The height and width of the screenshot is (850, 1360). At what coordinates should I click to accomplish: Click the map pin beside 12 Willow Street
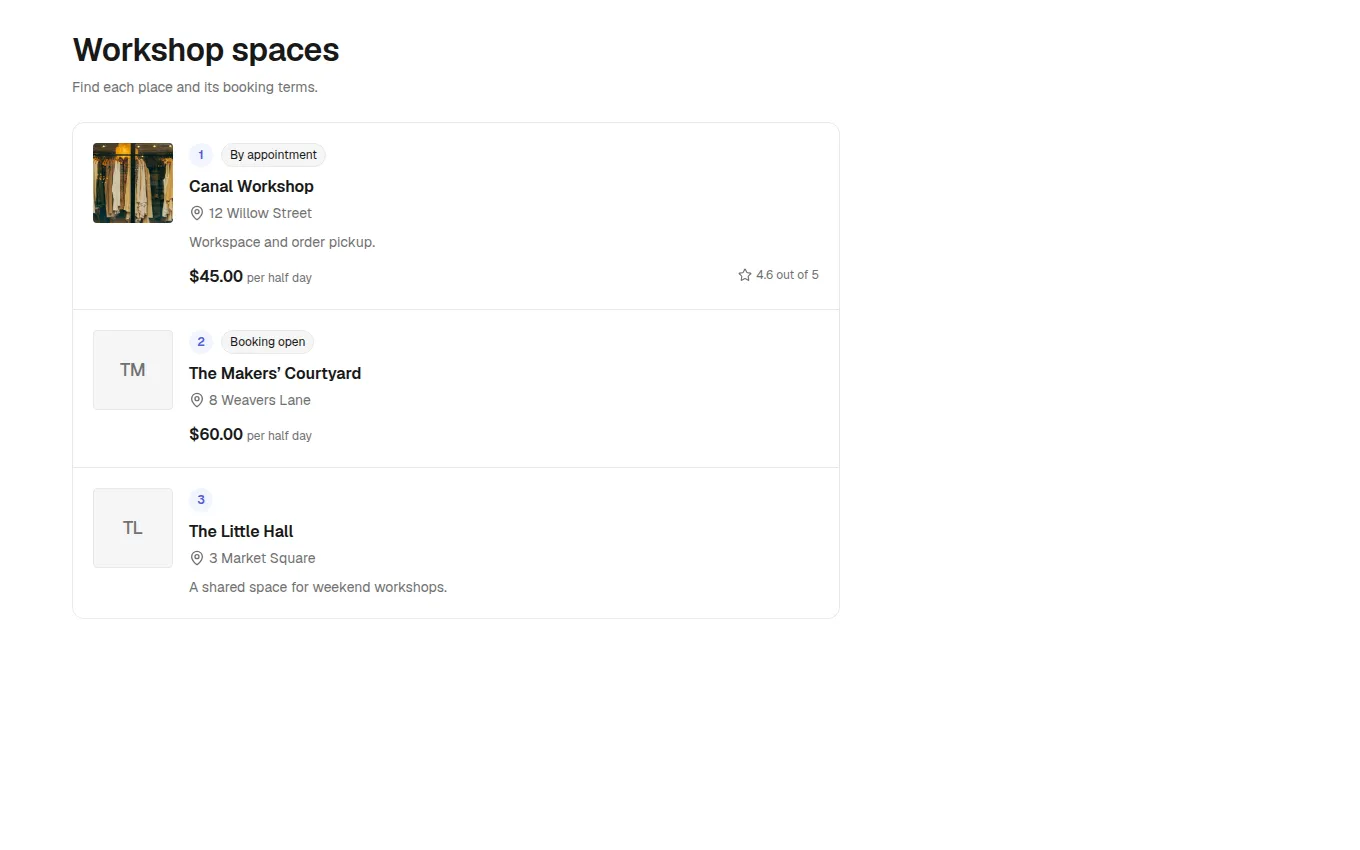click(197, 213)
